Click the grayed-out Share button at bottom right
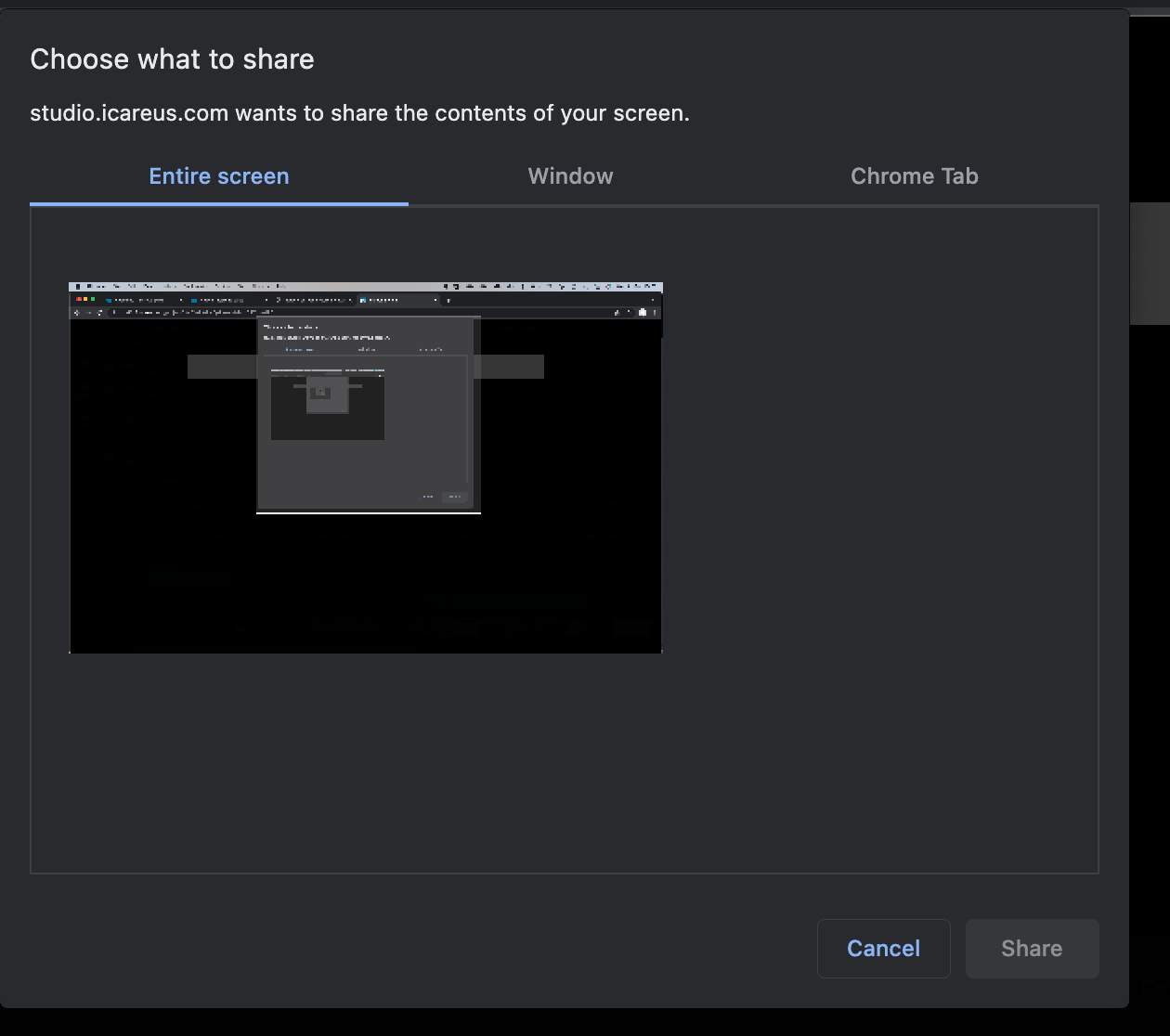Image resolution: width=1170 pixels, height=1036 pixels. (x=1032, y=948)
